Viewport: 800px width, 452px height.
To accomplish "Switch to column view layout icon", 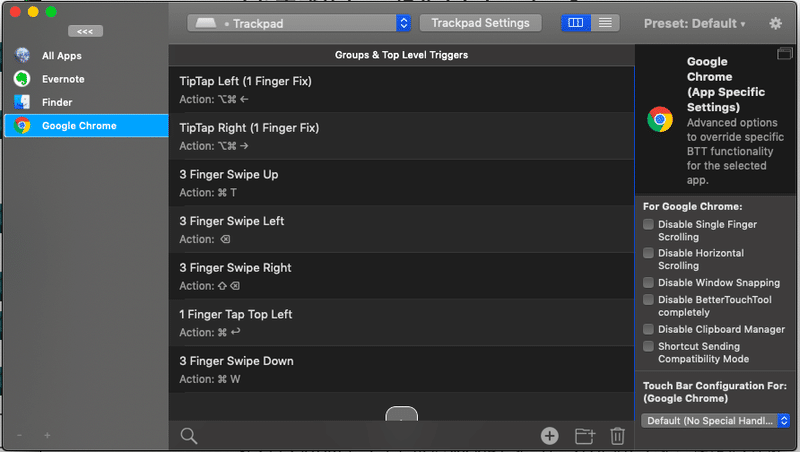I will (576, 23).
